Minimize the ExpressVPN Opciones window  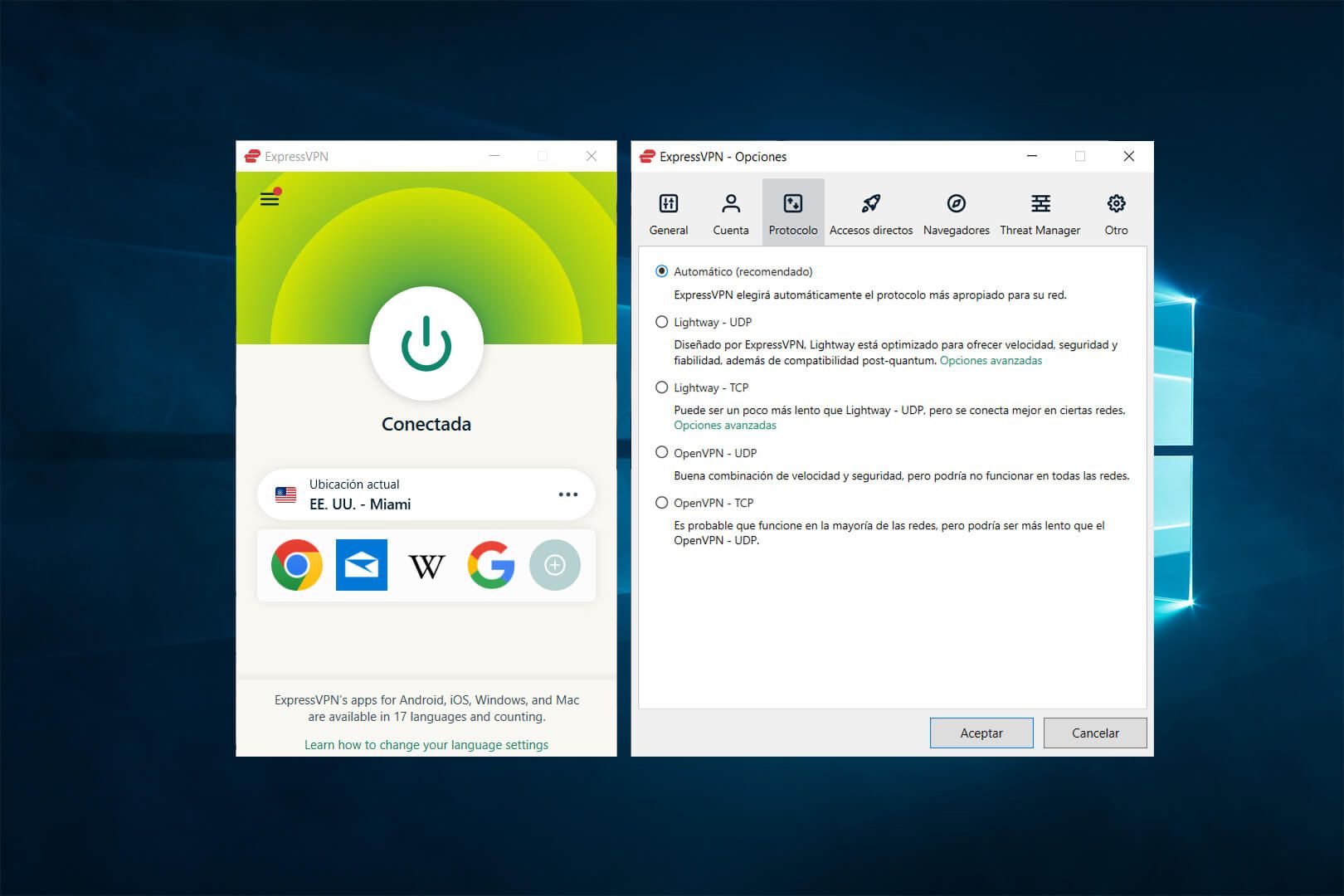[x=1032, y=156]
